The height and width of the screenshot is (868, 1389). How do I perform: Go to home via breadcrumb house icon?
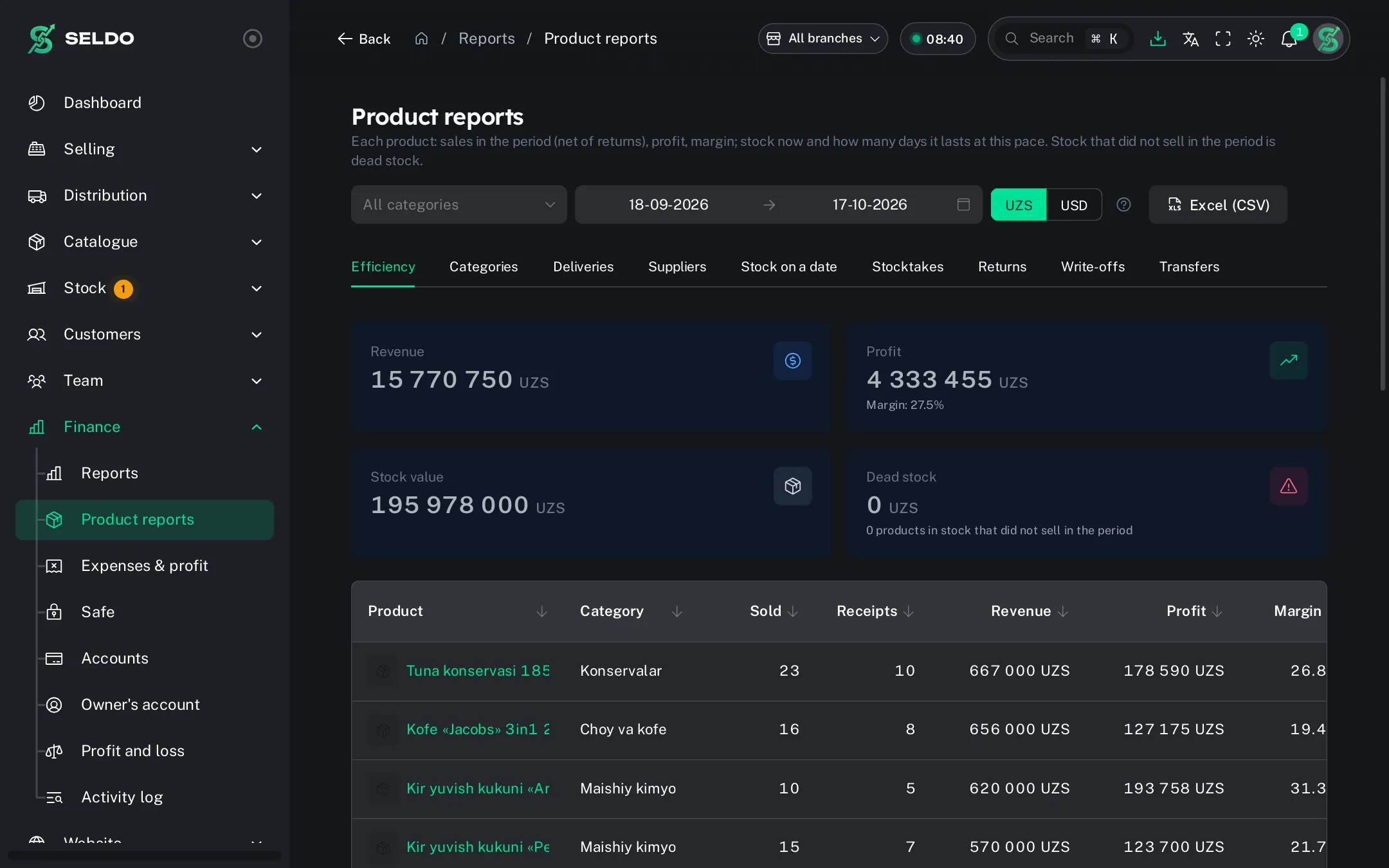click(421, 39)
